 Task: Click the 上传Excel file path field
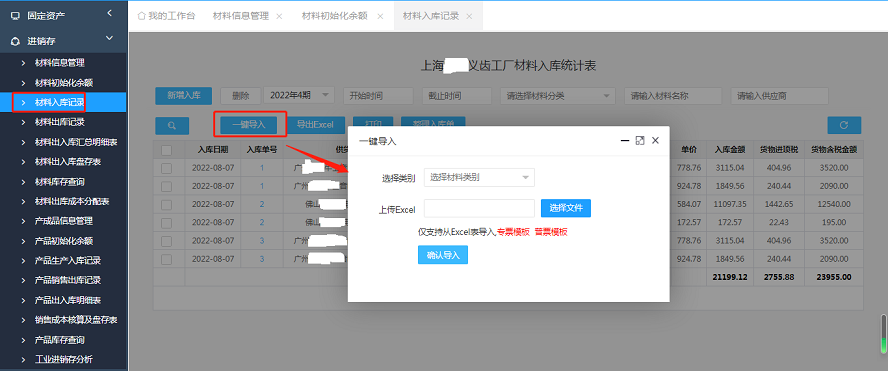click(x=479, y=208)
